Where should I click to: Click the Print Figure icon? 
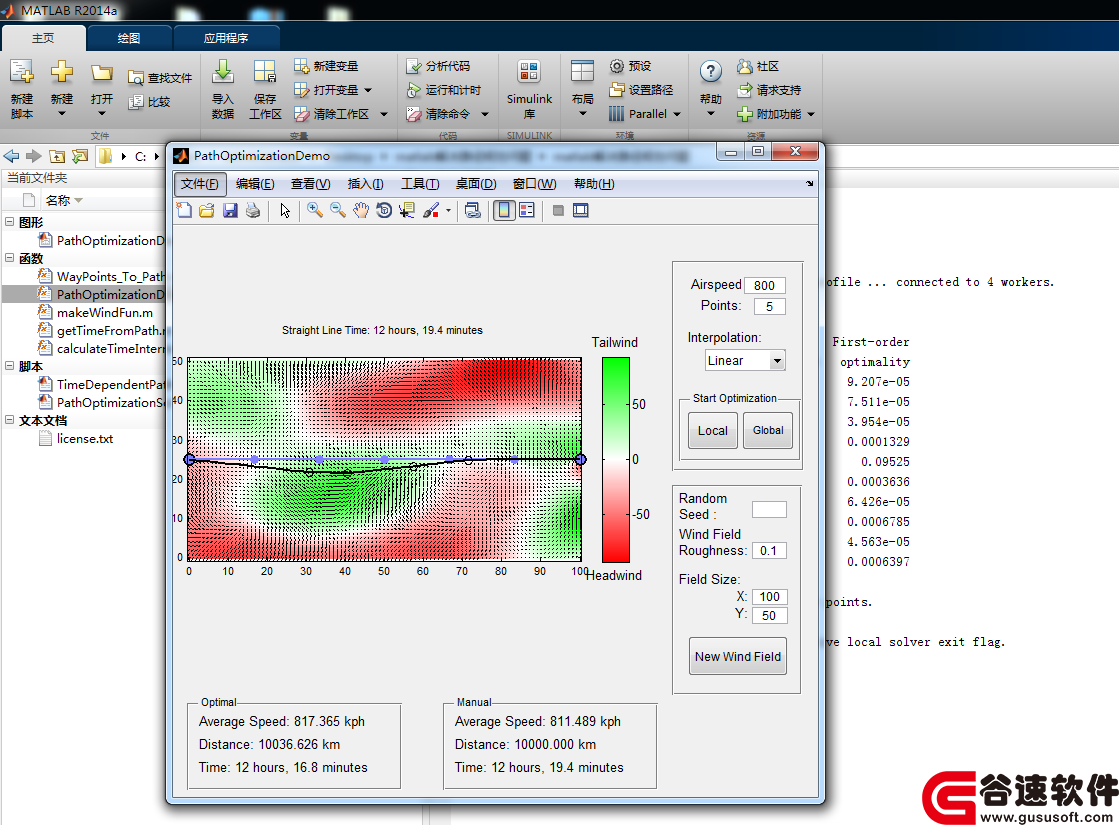(x=253, y=211)
